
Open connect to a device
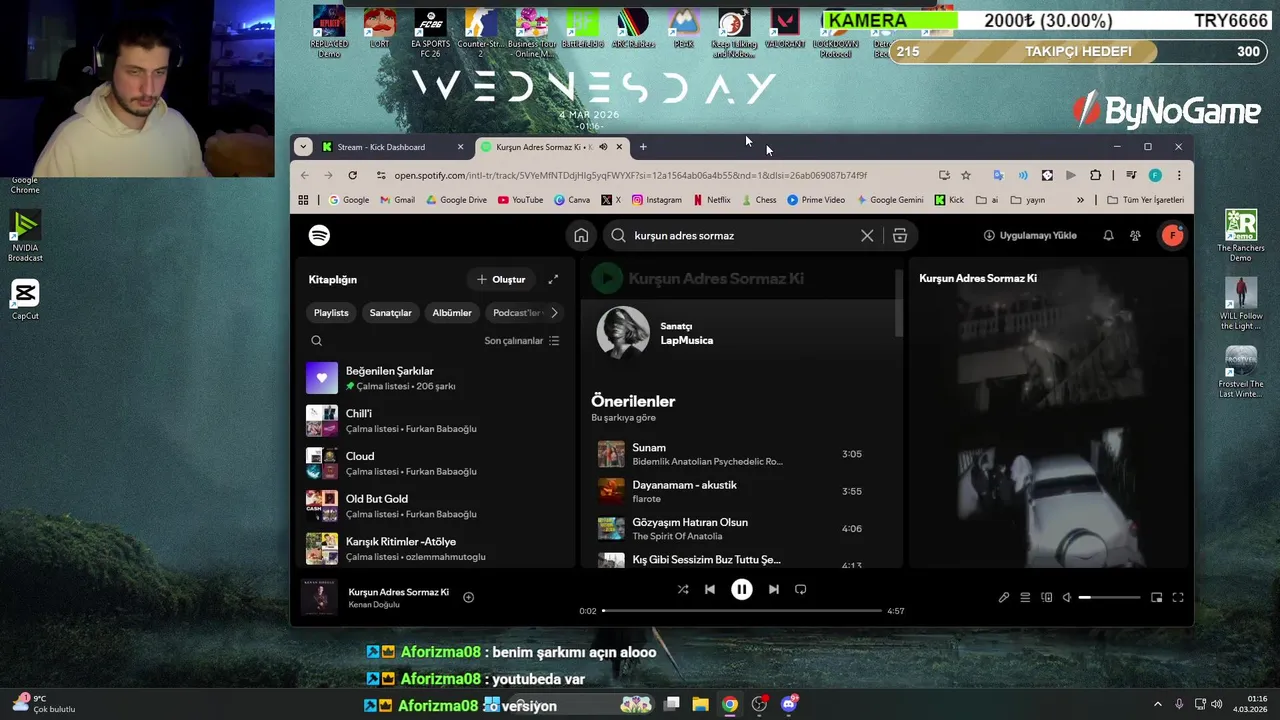[x=1047, y=598]
